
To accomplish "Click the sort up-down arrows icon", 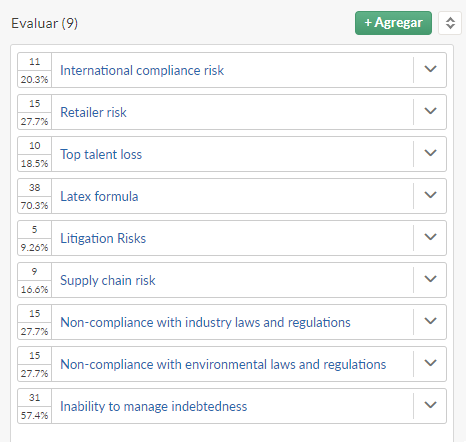I will click(450, 23).
